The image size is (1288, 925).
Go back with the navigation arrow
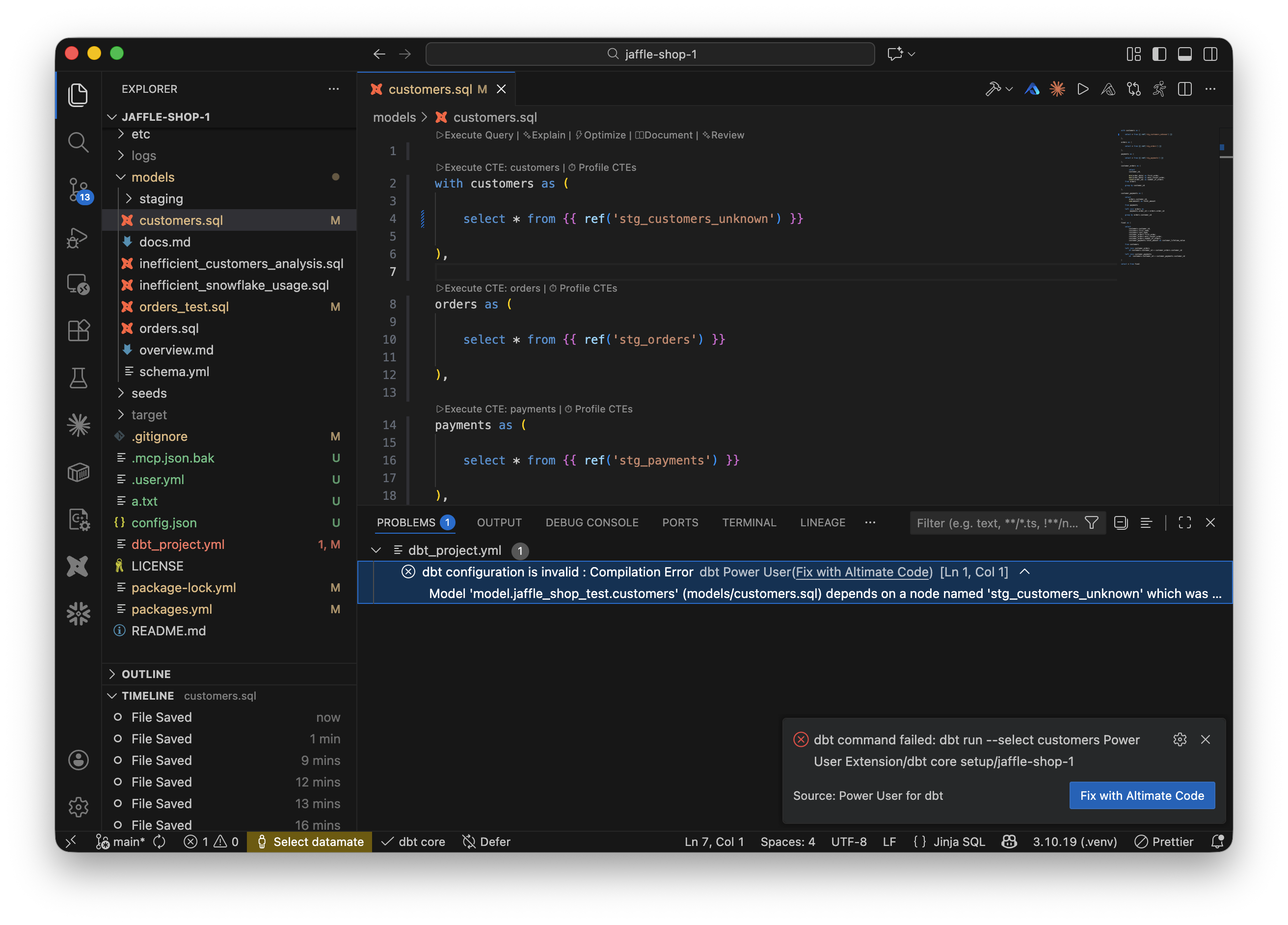pos(379,54)
